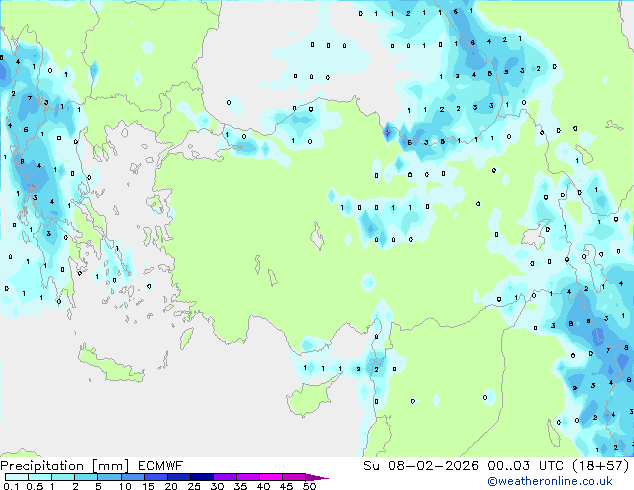634x490 pixels.
Task: Click the legend swatch between 0.5 and 1
Action: pos(40,477)
